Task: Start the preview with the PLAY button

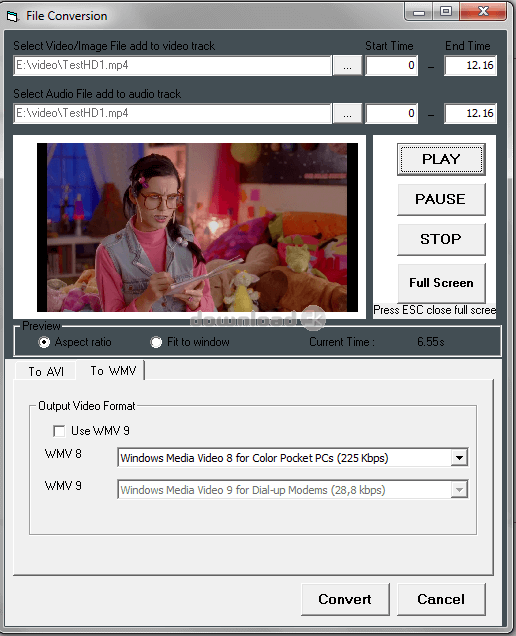Action: coord(441,159)
